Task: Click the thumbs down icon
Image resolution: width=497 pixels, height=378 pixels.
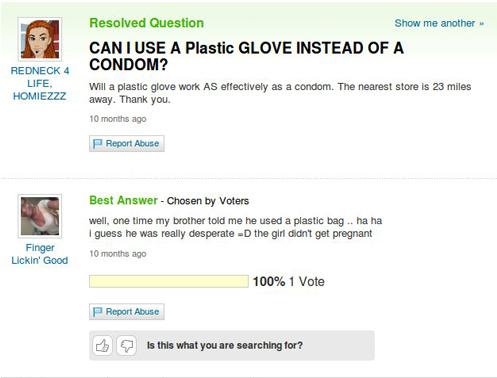Action: [x=127, y=346]
